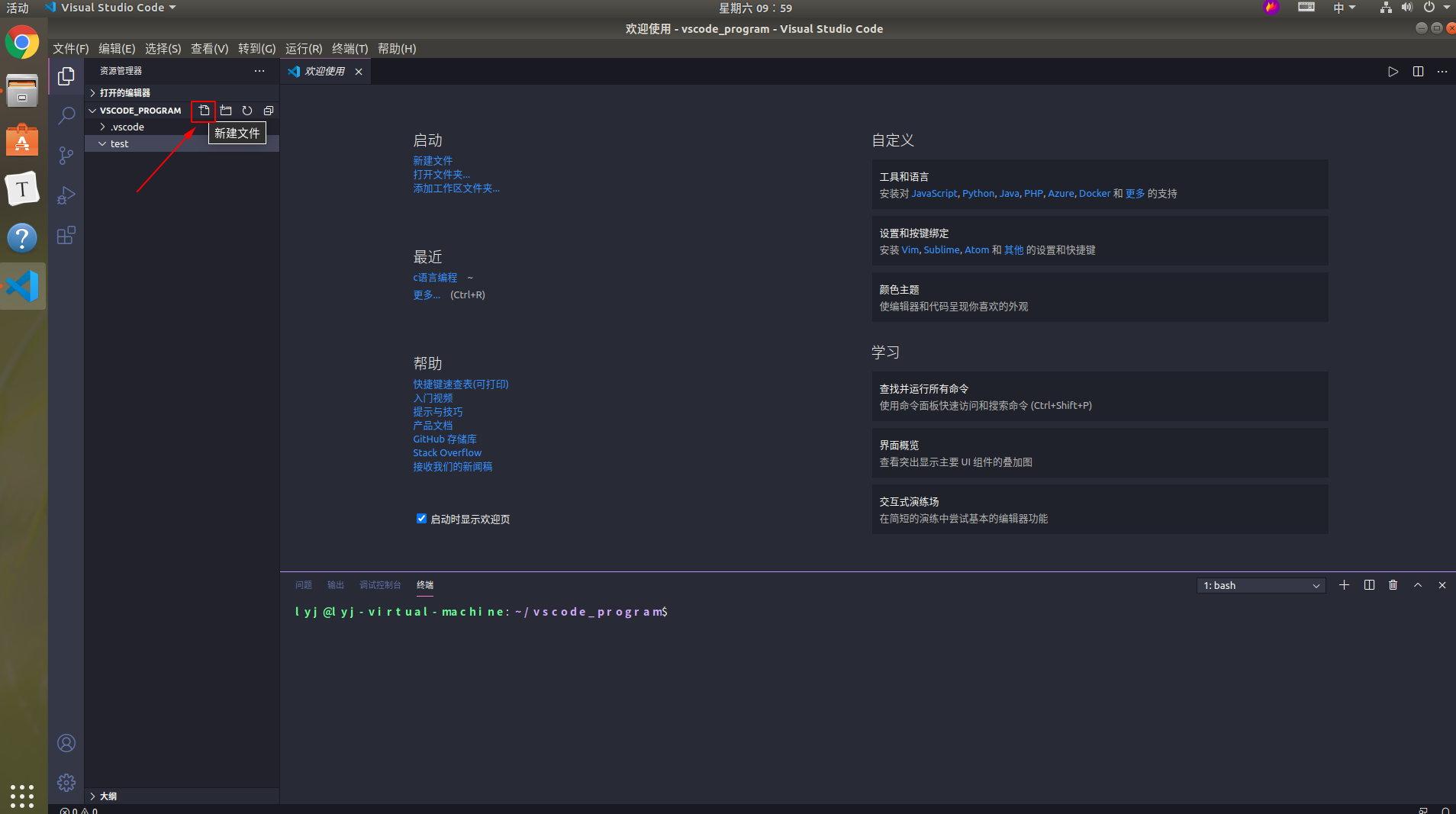Image resolution: width=1456 pixels, height=814 pixels.
Task: Open the 运行(R) menu
Action: (304, 49)
